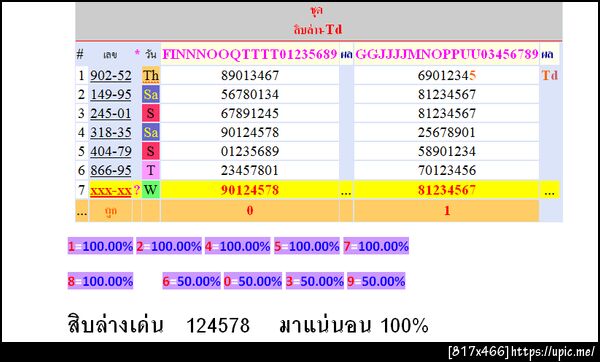Open the 149-95 number link

pos(111,95)
